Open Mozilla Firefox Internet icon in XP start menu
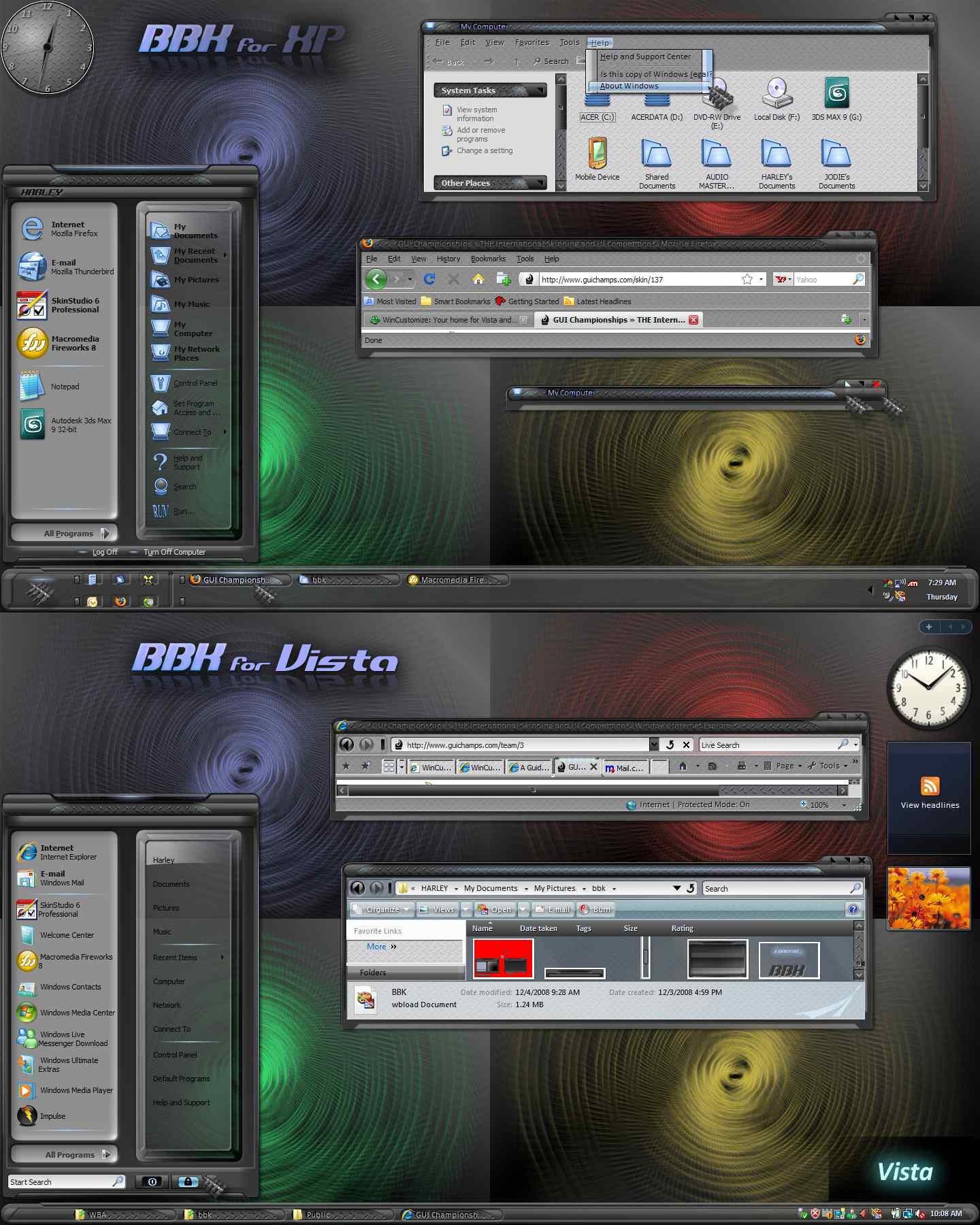The height and width of the screenshot is (1225, 980). coord(32,229)
